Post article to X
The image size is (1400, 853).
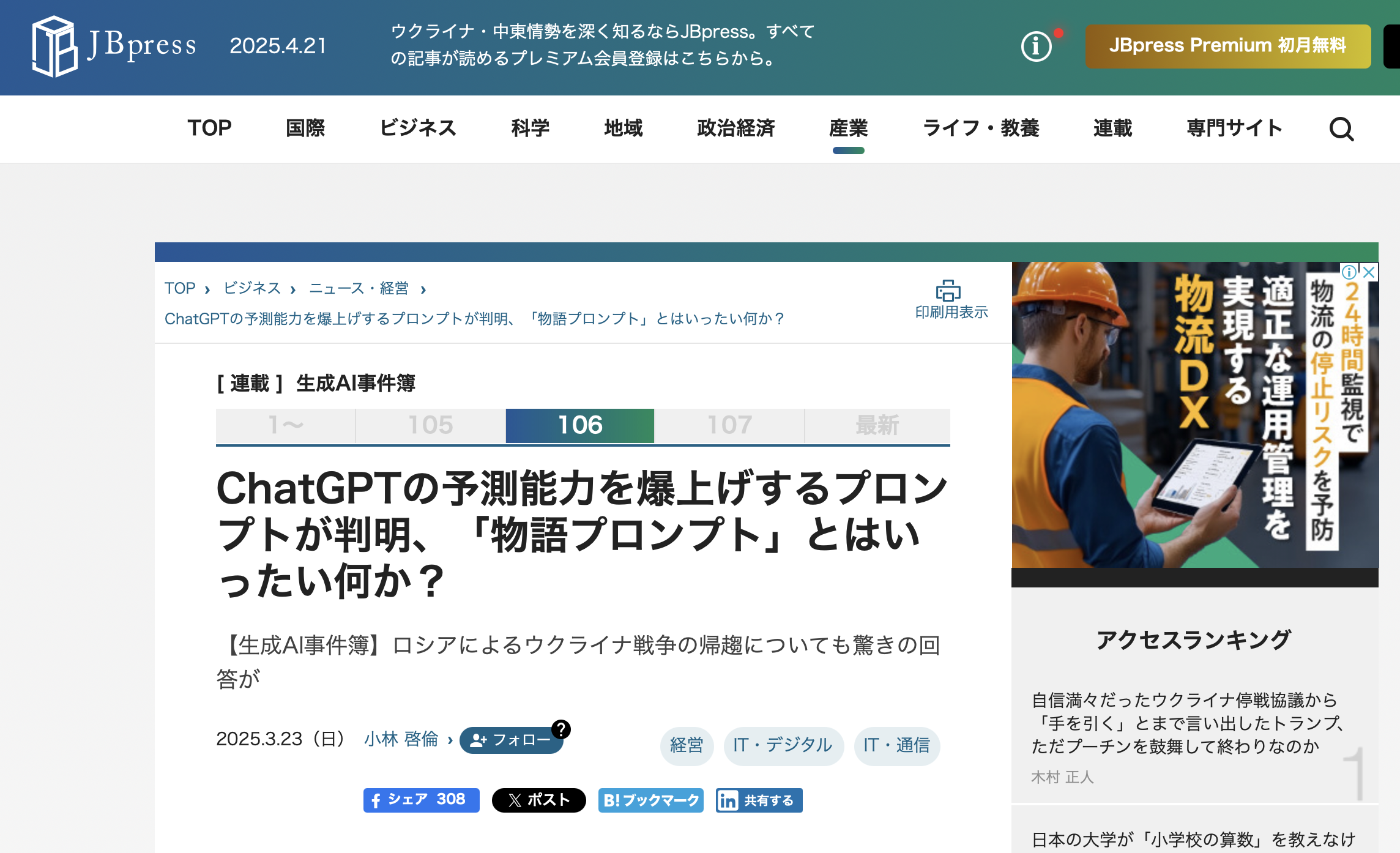click(x=538, y=800)
